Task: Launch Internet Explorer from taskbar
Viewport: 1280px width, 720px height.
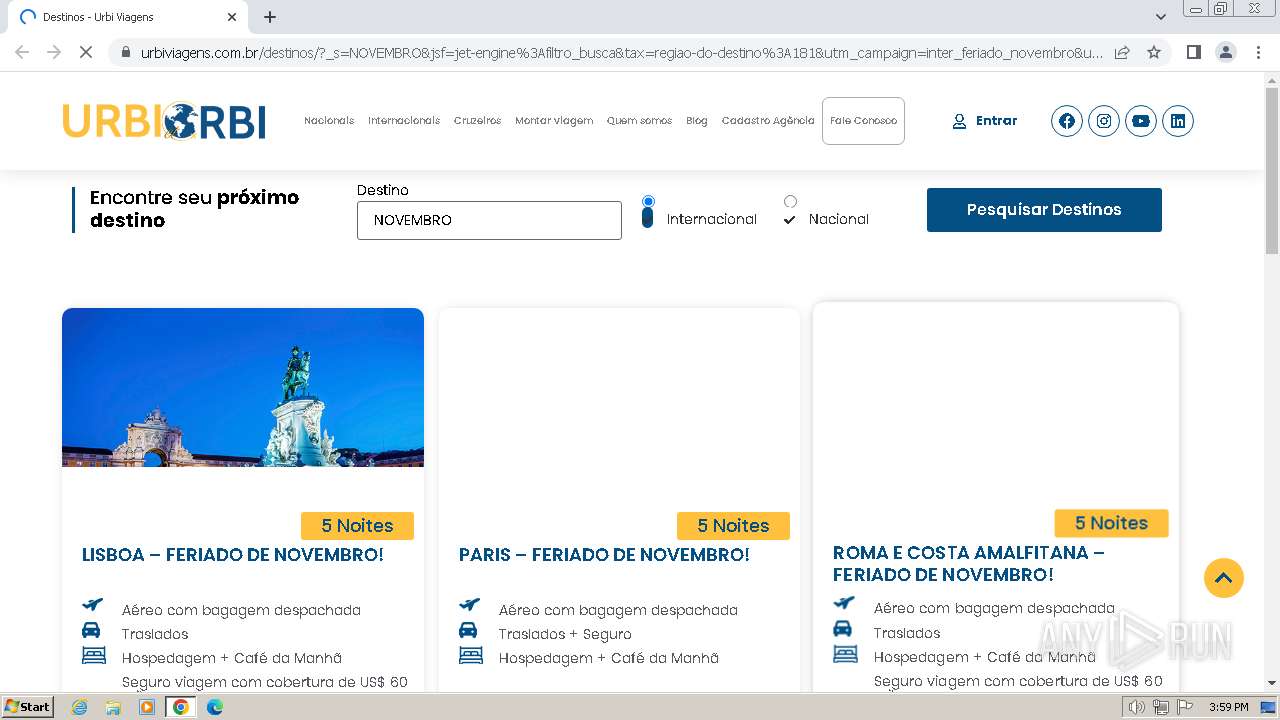Action: (79, 707)
